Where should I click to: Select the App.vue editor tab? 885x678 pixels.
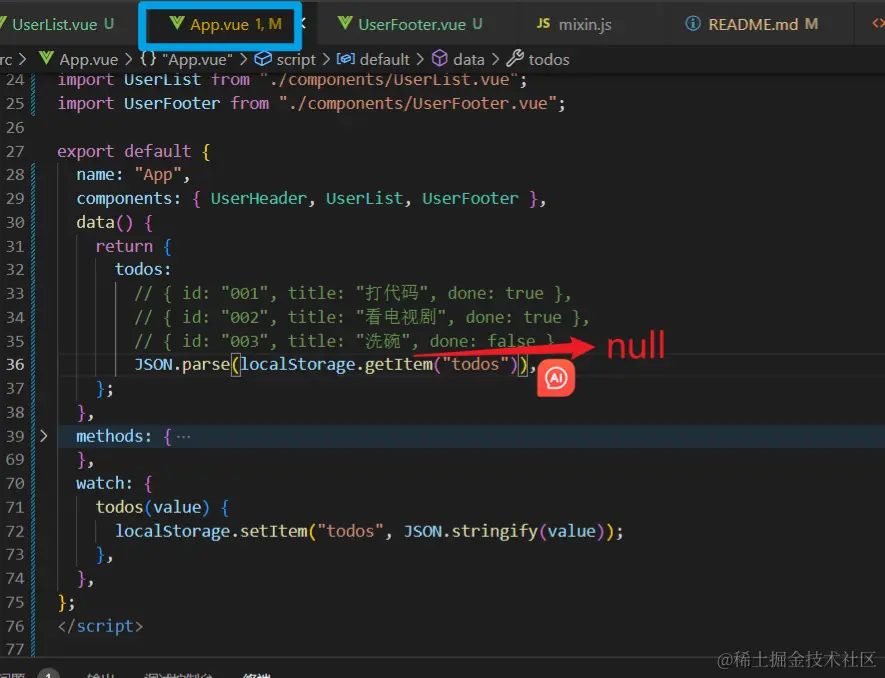pyautogui.click(x=226, y=24)
